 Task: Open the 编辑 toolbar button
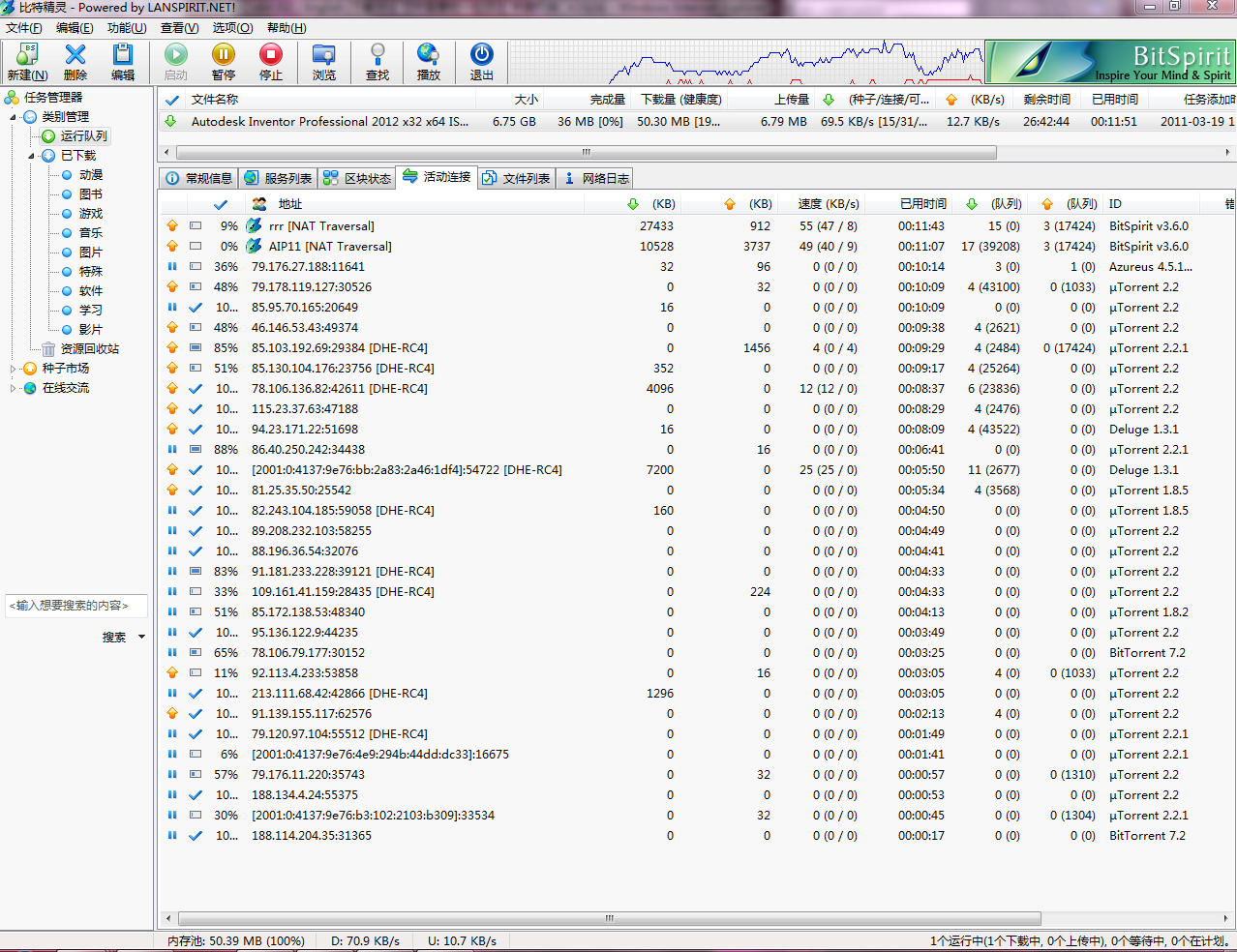[x=123, y=62]
